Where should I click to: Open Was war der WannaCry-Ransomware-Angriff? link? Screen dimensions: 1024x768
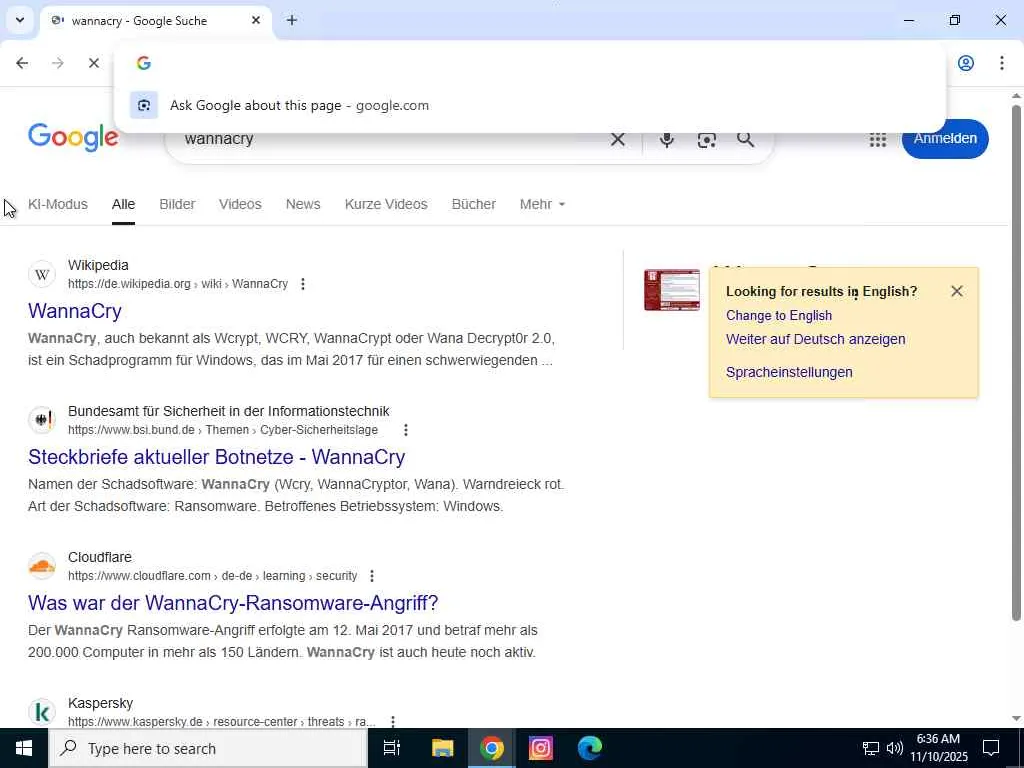click(x=232, y=603)
